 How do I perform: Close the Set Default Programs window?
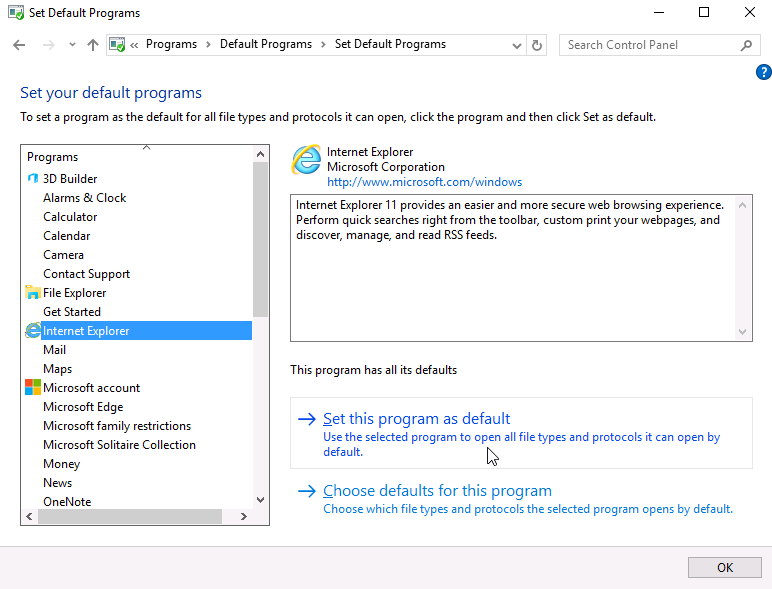pyautogui.click(x=750, y=12)
